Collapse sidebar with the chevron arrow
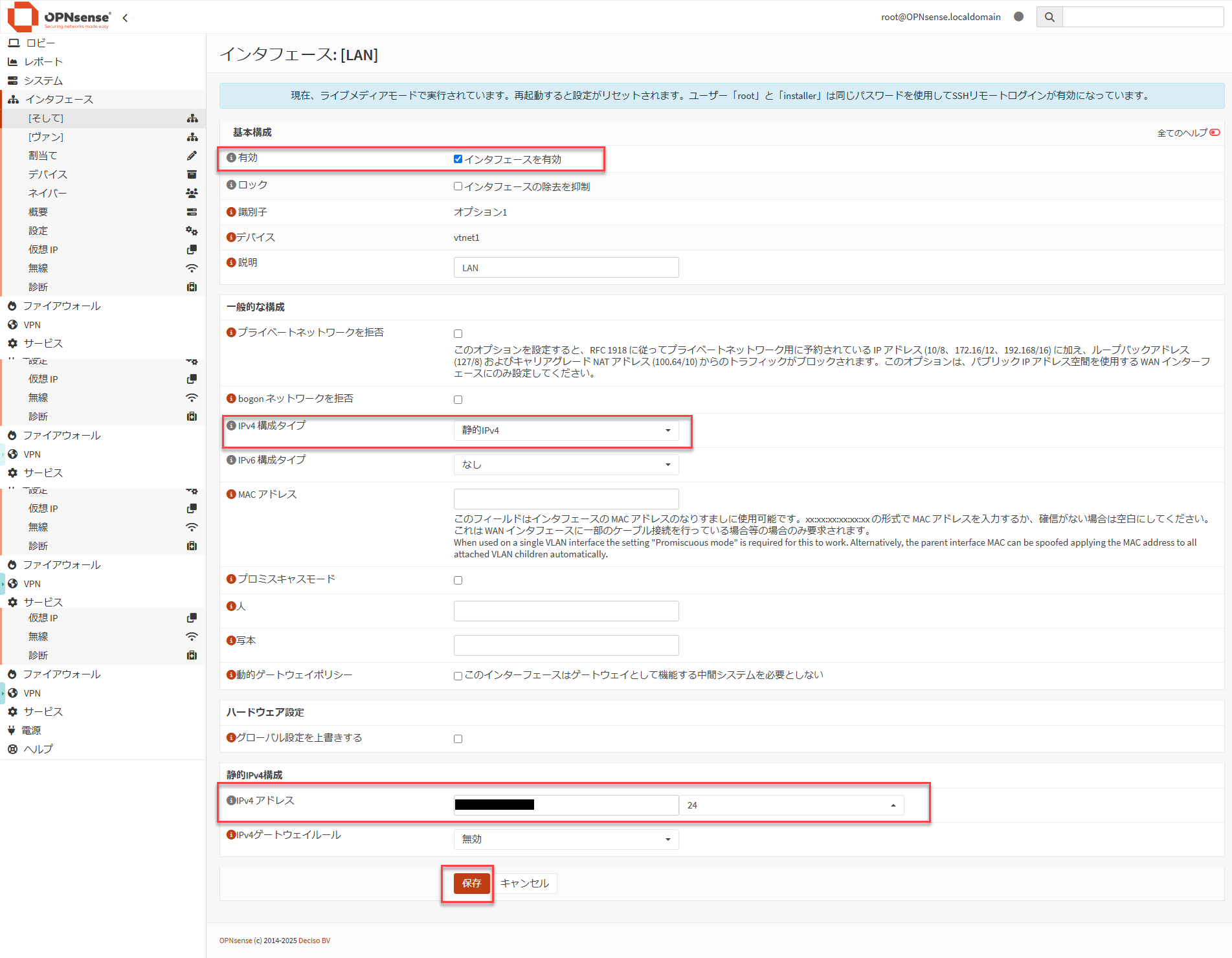This screenshot has height=958, width=1232. click(125, 18)
